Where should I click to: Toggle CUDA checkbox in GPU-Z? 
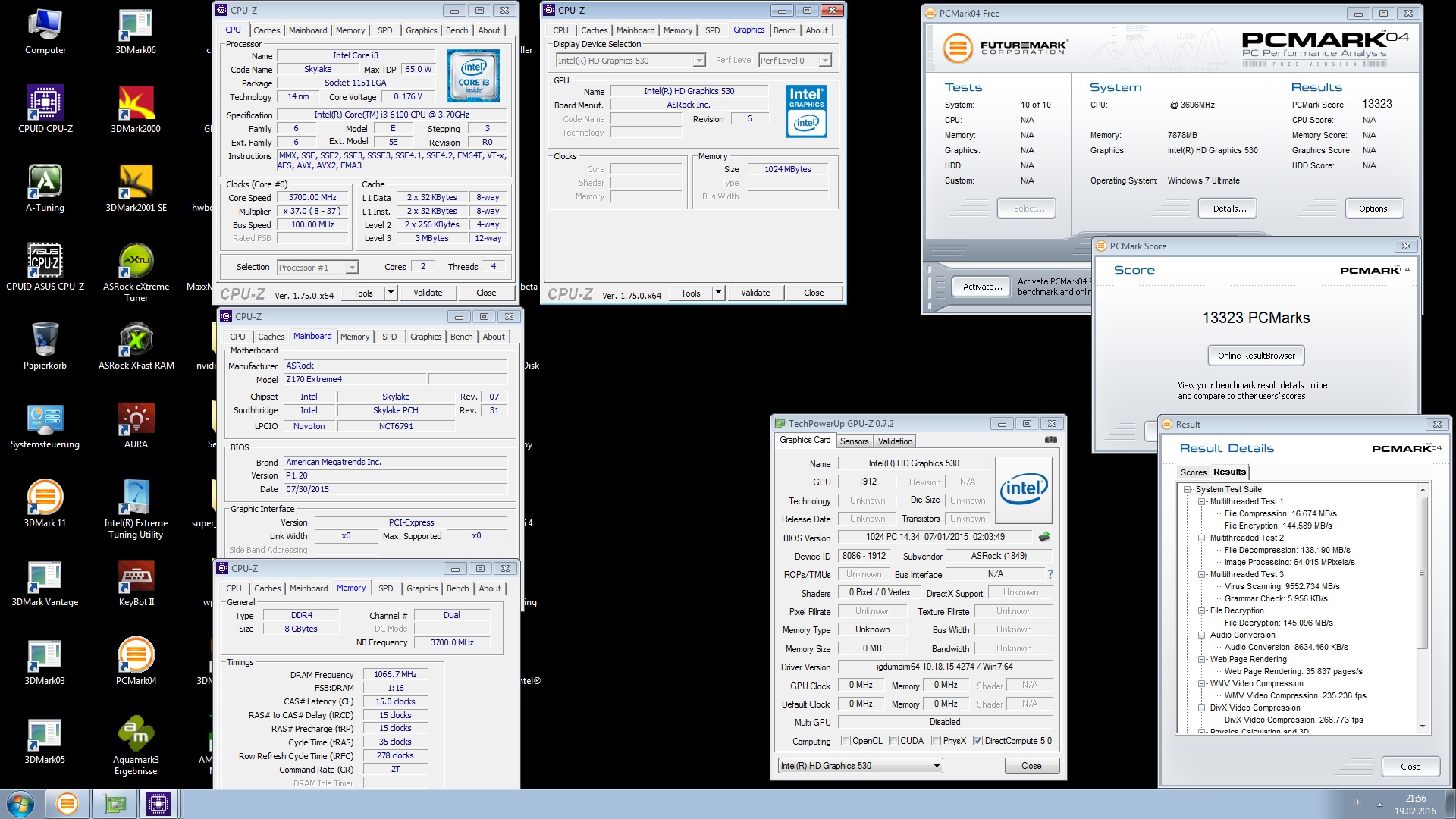pyautogui.click(x=894, y=741)
